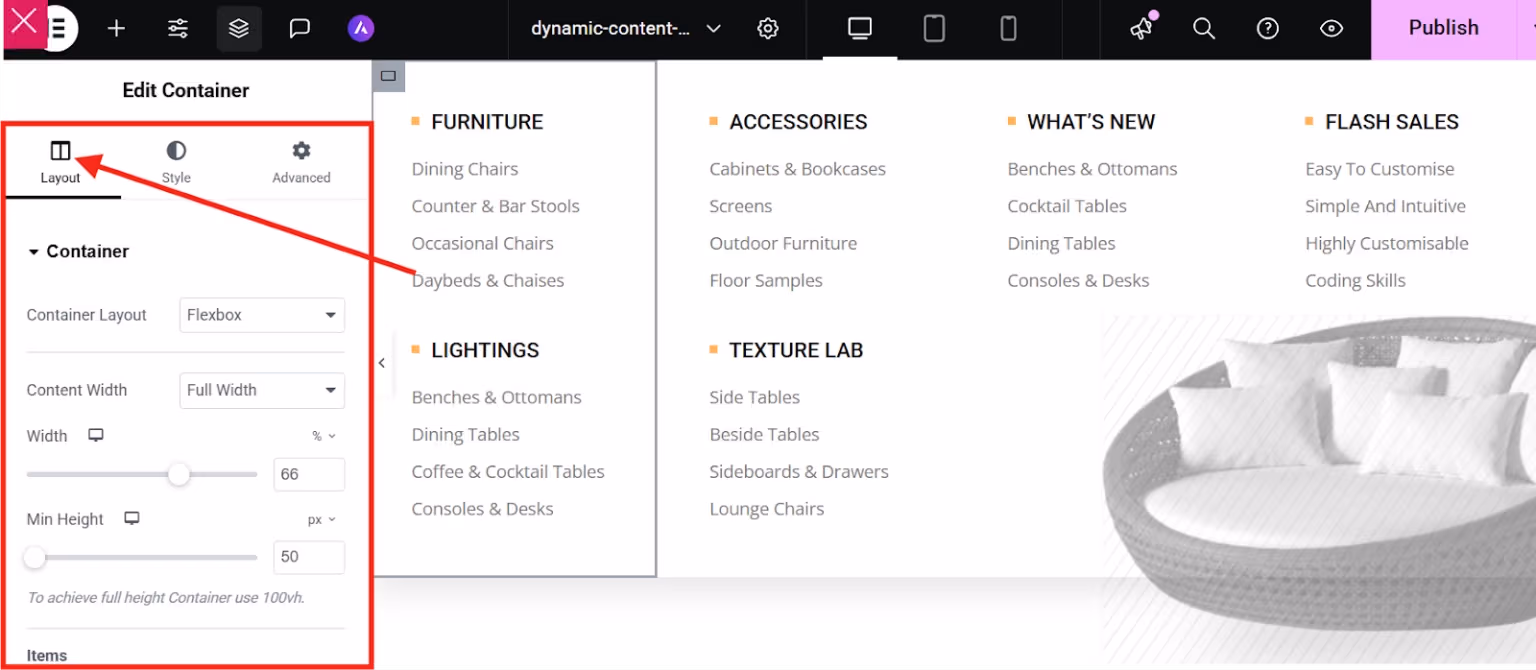The image size is (1536, 670).
Task: Click the Add Element plus icon
Action: (116, 28)
